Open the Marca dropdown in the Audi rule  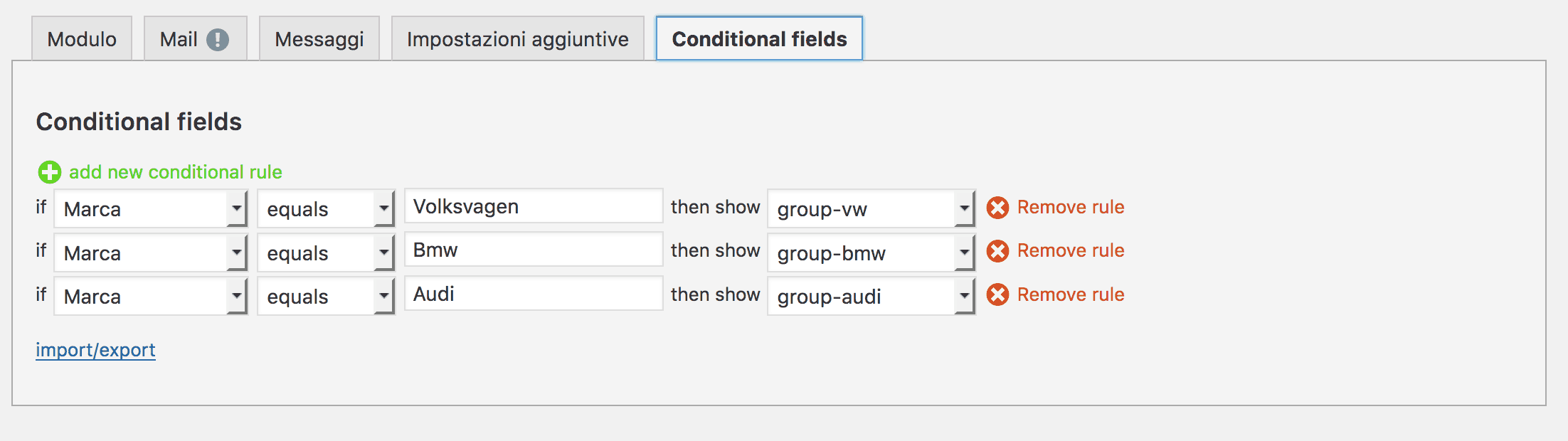click(151, 297)
